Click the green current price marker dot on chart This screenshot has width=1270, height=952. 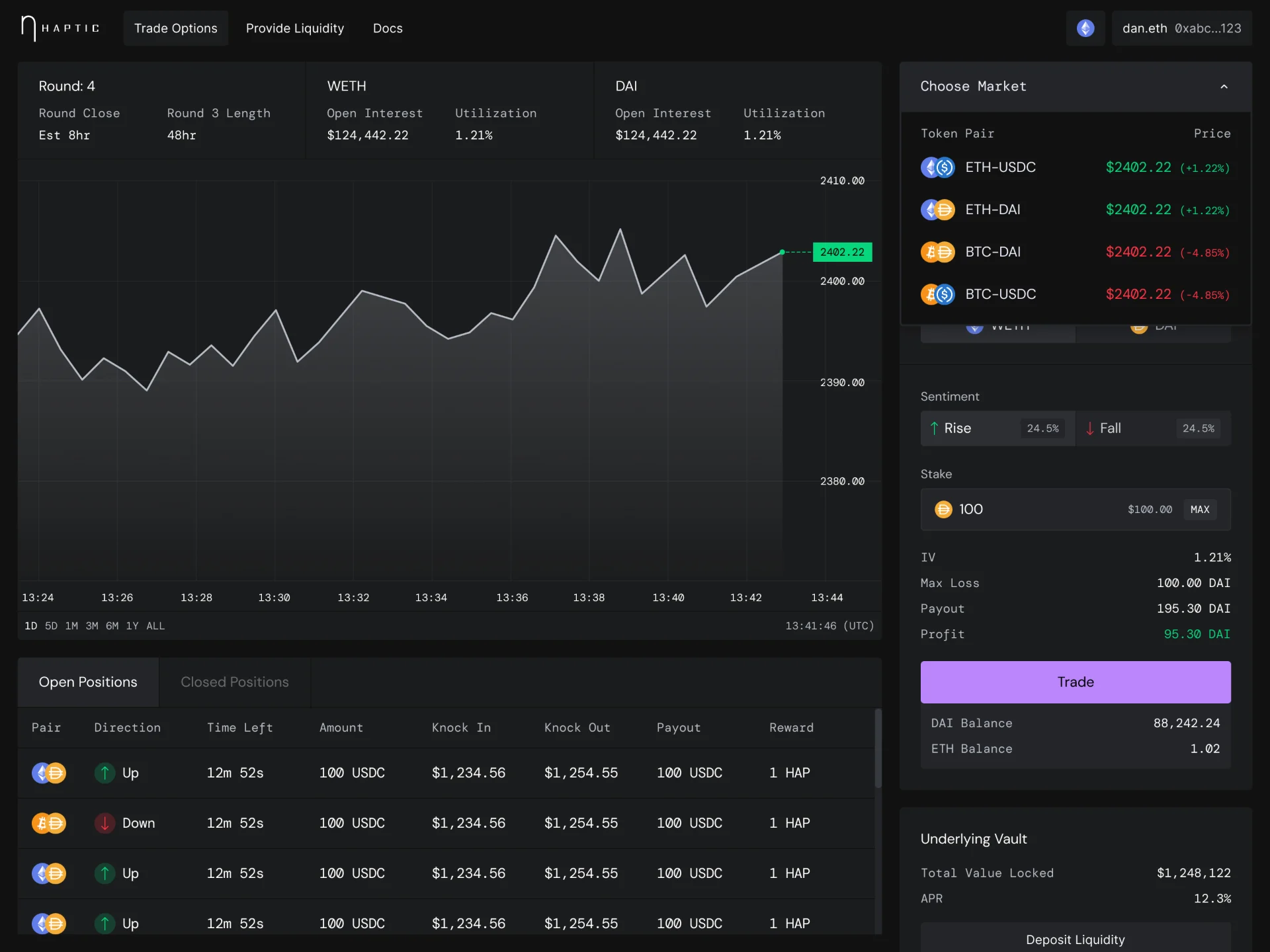[782, 252]
